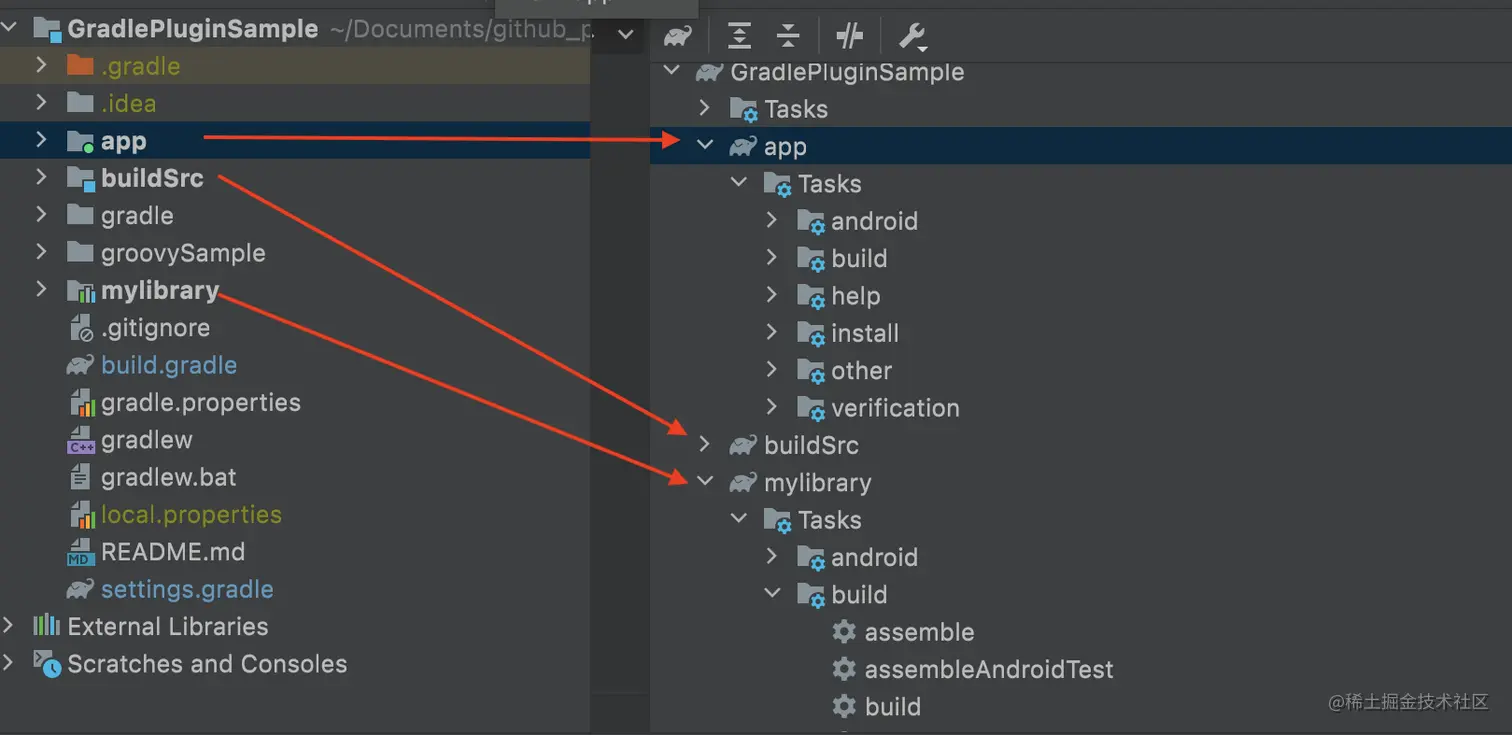
Task: Open the Gradle Settings wrench icon
Action: pos(910,36)
